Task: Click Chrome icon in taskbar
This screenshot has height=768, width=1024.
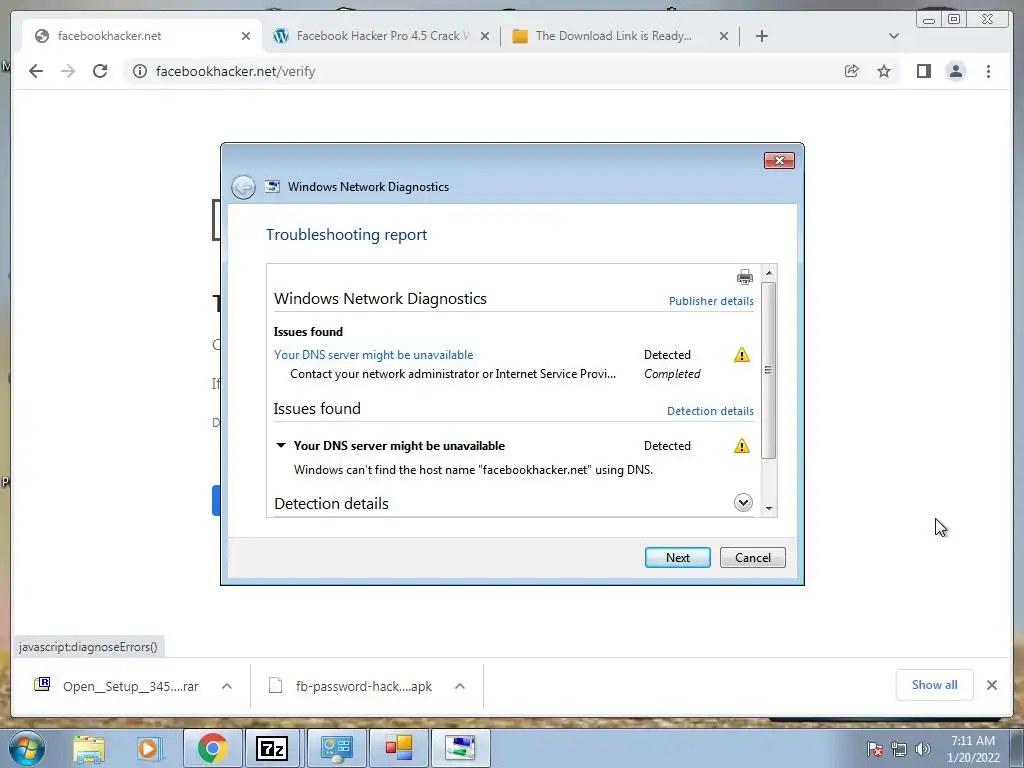Action: click(212, 748)
